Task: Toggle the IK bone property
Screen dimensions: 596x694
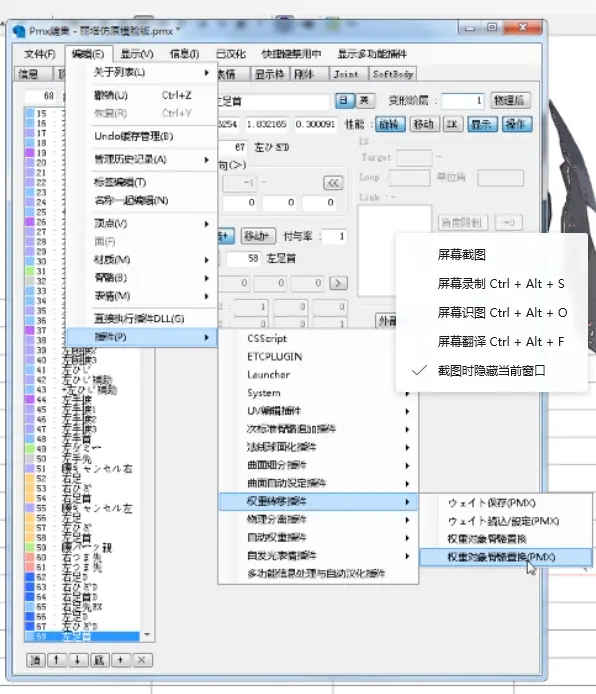Action: tap(453, 124)
